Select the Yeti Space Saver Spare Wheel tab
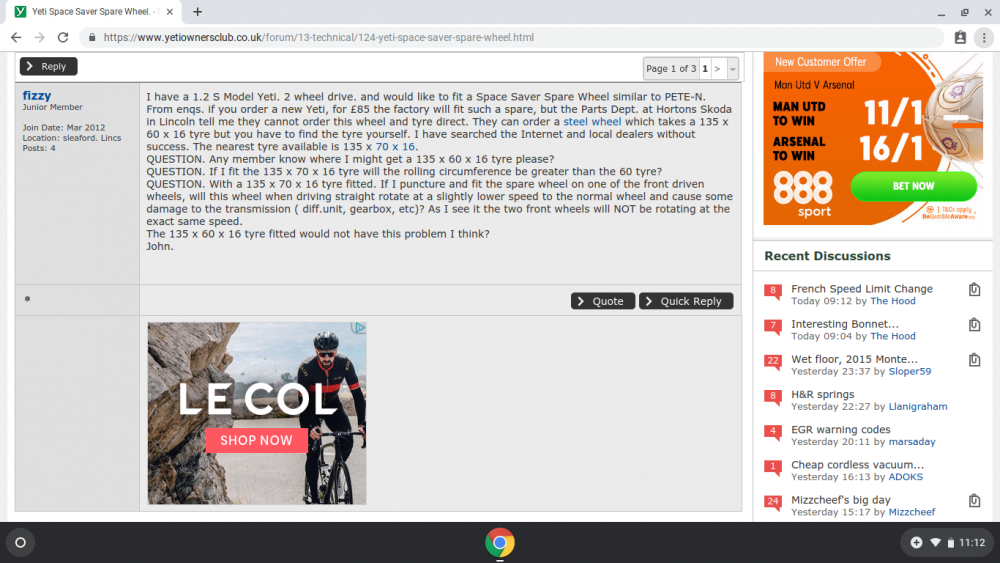 tap(94, 11)
